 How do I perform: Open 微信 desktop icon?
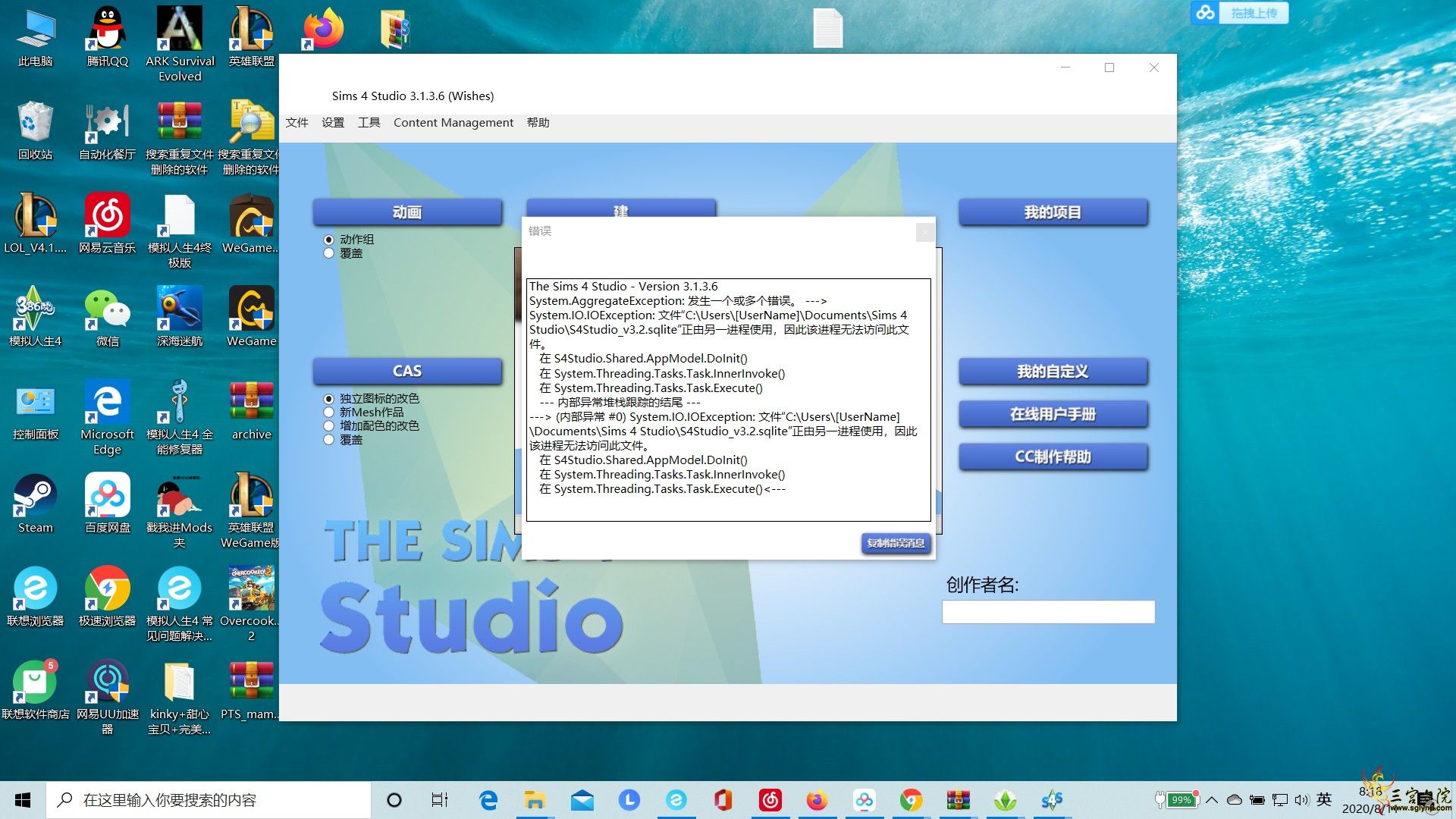click(x=108, y=317)
